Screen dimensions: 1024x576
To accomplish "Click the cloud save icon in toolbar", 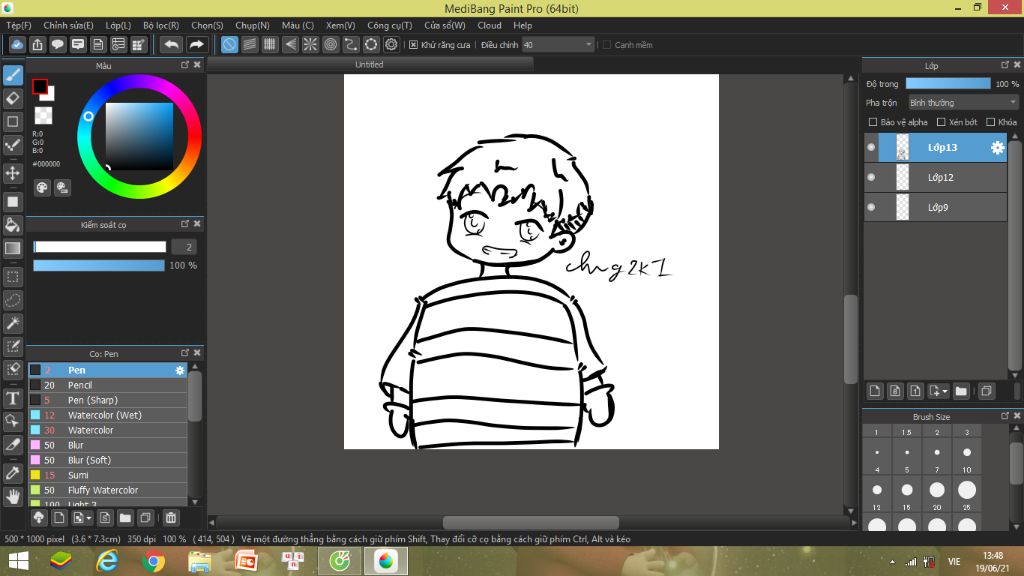I will point(17,44).
